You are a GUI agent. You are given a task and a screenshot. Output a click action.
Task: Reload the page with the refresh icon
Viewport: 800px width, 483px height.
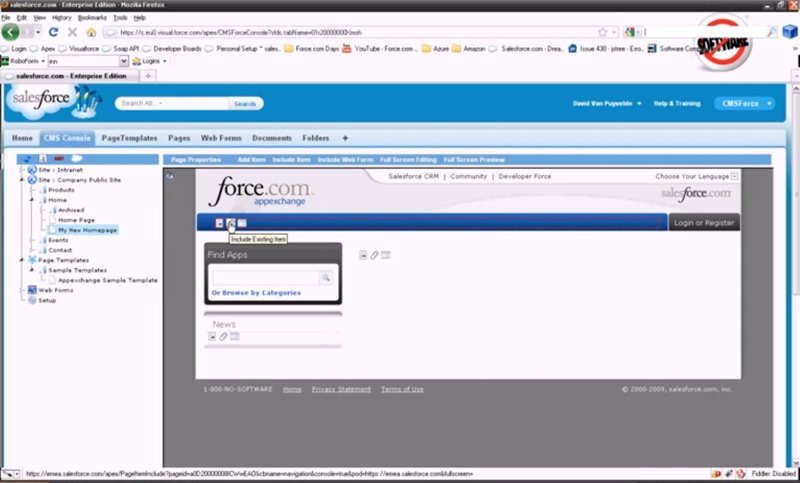click(53, 32)
